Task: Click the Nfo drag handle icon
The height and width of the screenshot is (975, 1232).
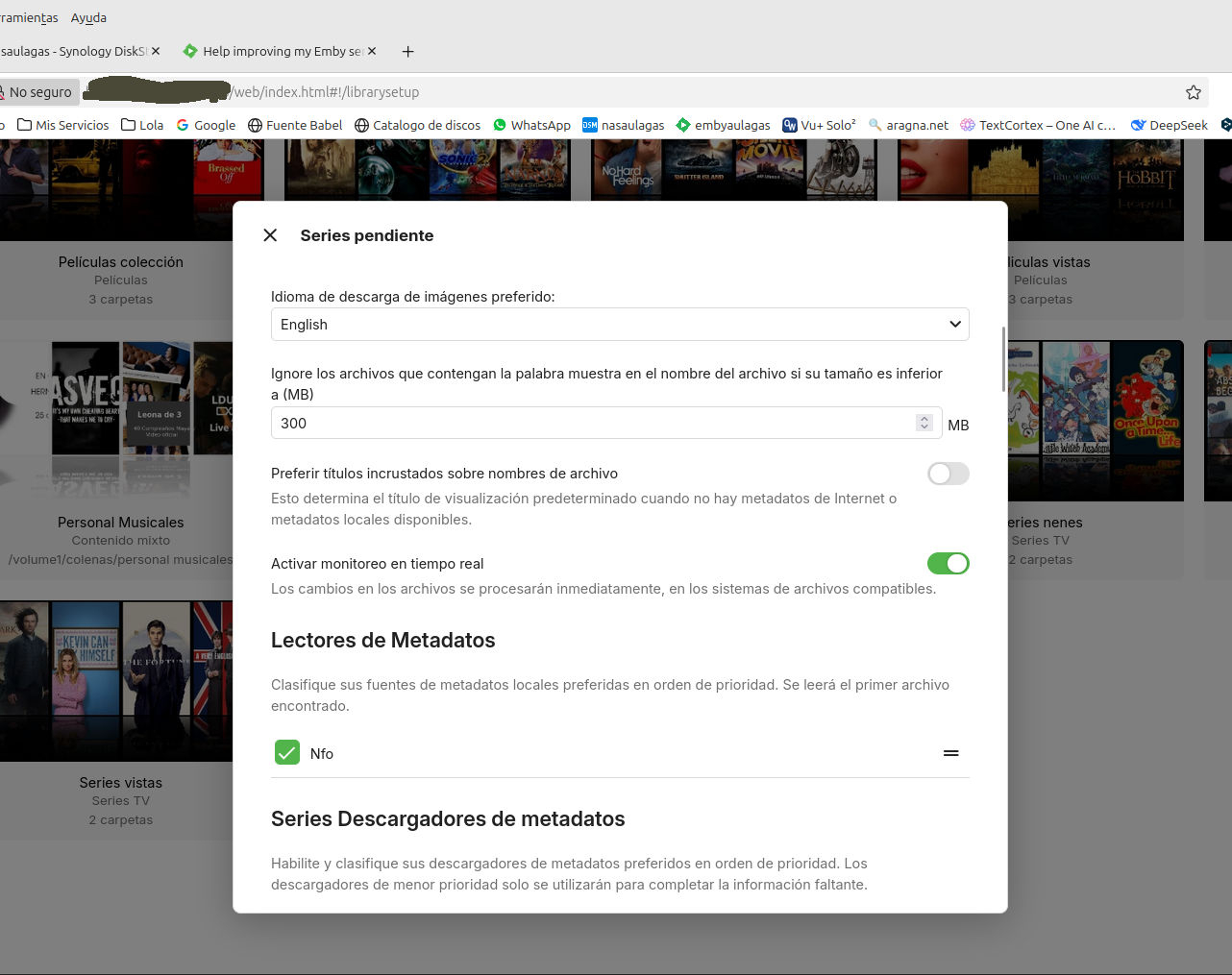Action: 950,754
